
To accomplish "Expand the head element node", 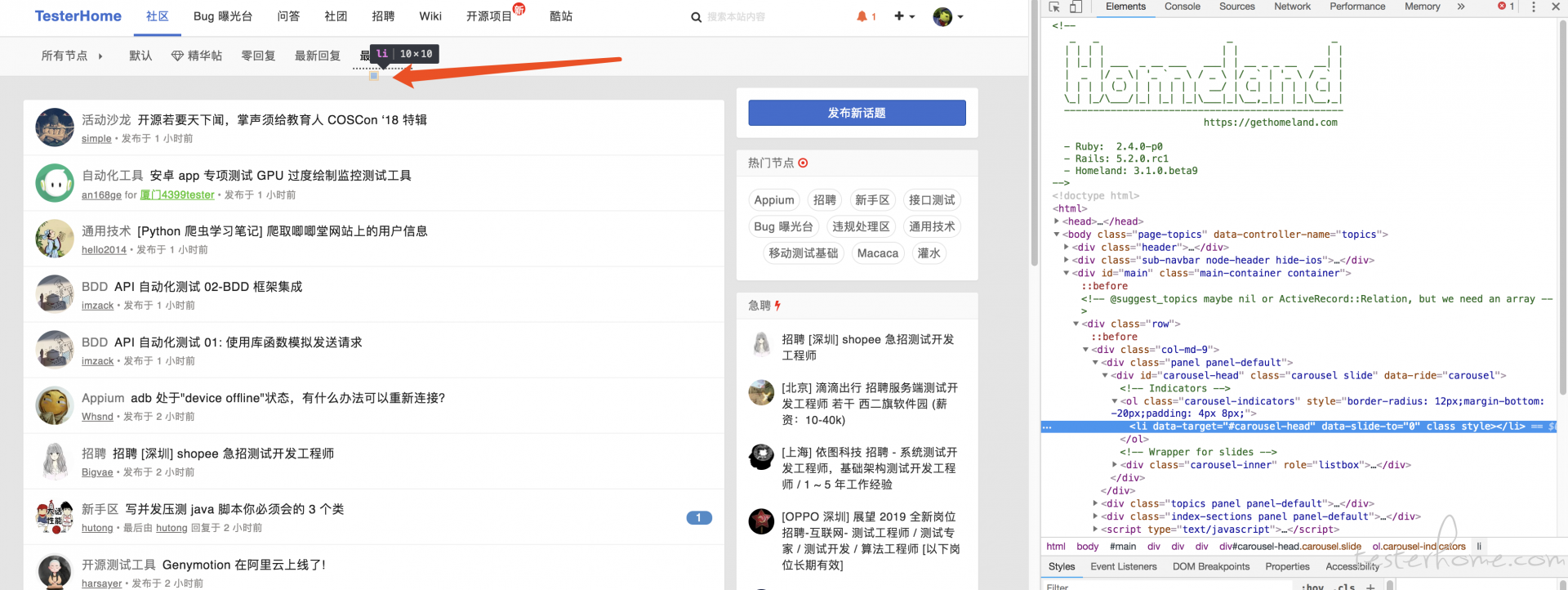I will pos(1057,221).
